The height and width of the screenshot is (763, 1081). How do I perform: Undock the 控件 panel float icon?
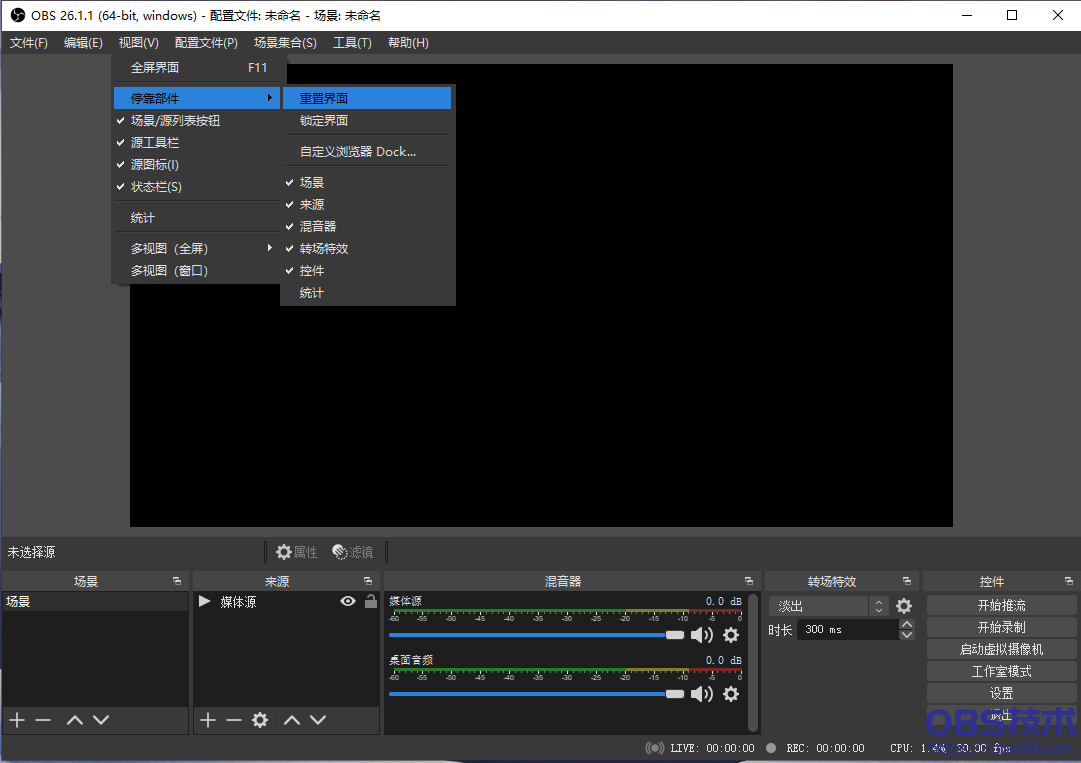click(x=1069, y=581)
